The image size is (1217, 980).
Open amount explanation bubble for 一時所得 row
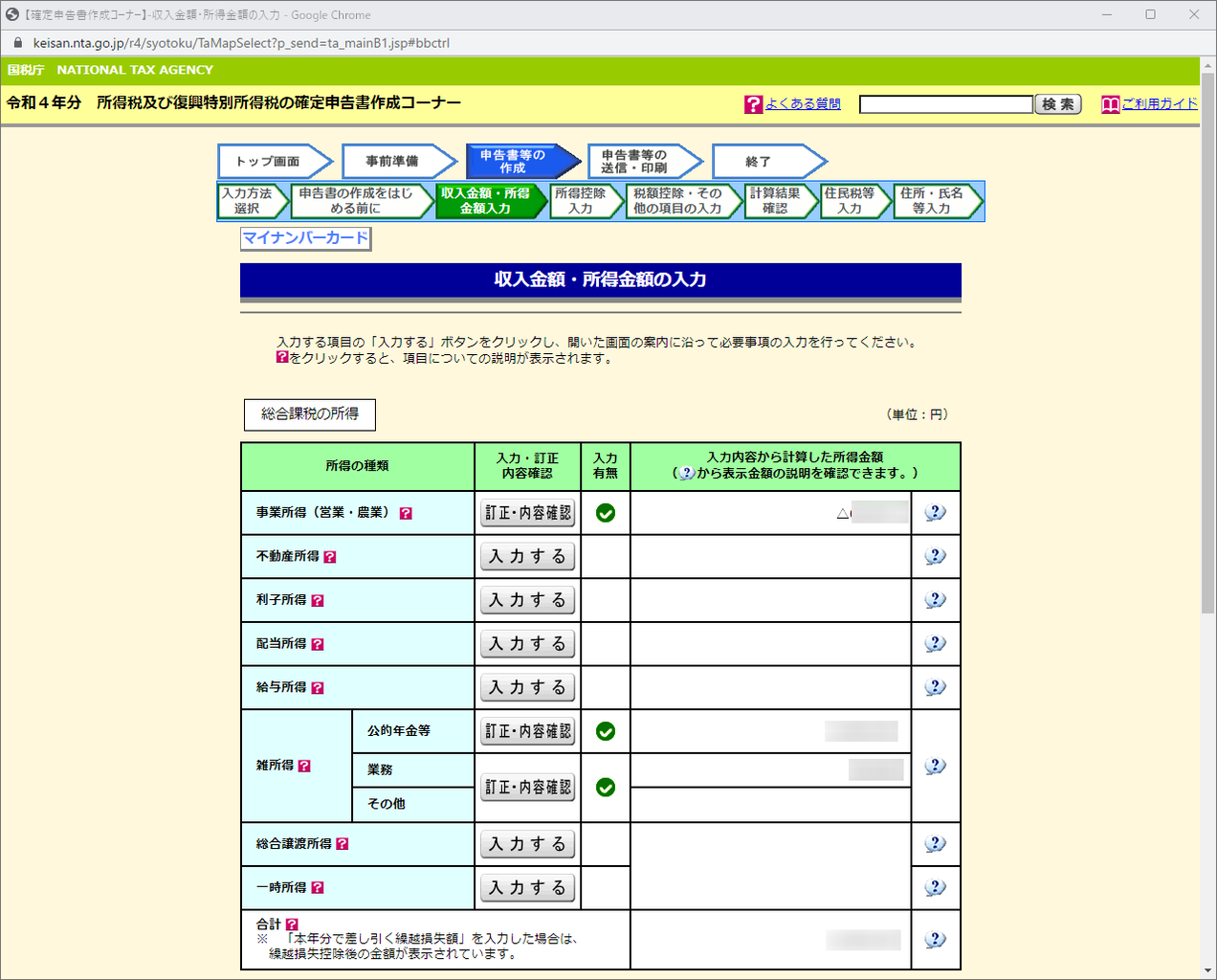tap(935, 887)
